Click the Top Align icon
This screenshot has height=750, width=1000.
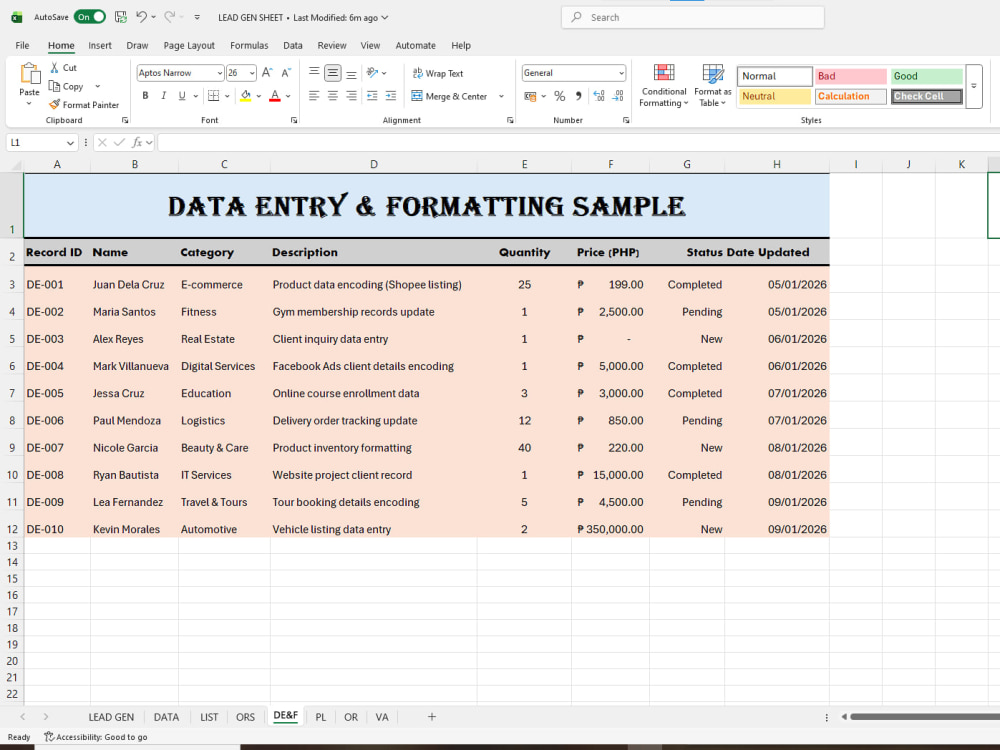314,73
